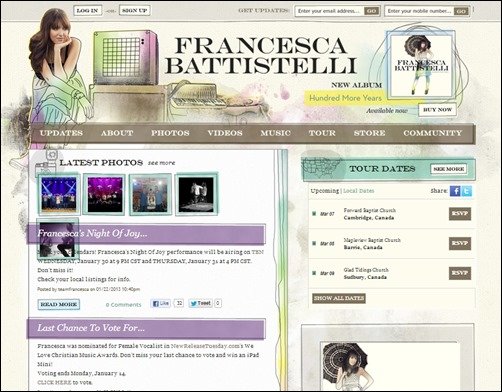
Task: Open the Last Chance To Vote For post
Action: [x=91, y=328]
